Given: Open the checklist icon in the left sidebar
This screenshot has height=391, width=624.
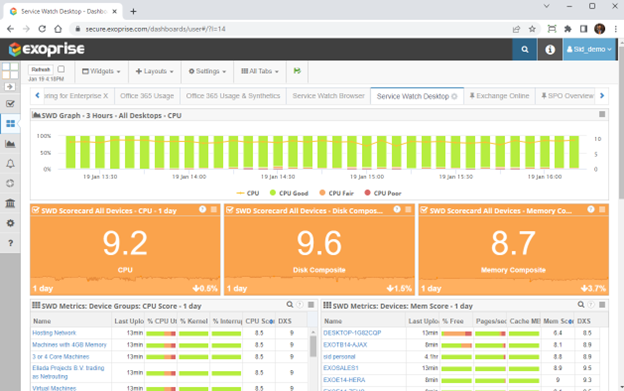Looking at the screenshot, I should coord(10,104).
